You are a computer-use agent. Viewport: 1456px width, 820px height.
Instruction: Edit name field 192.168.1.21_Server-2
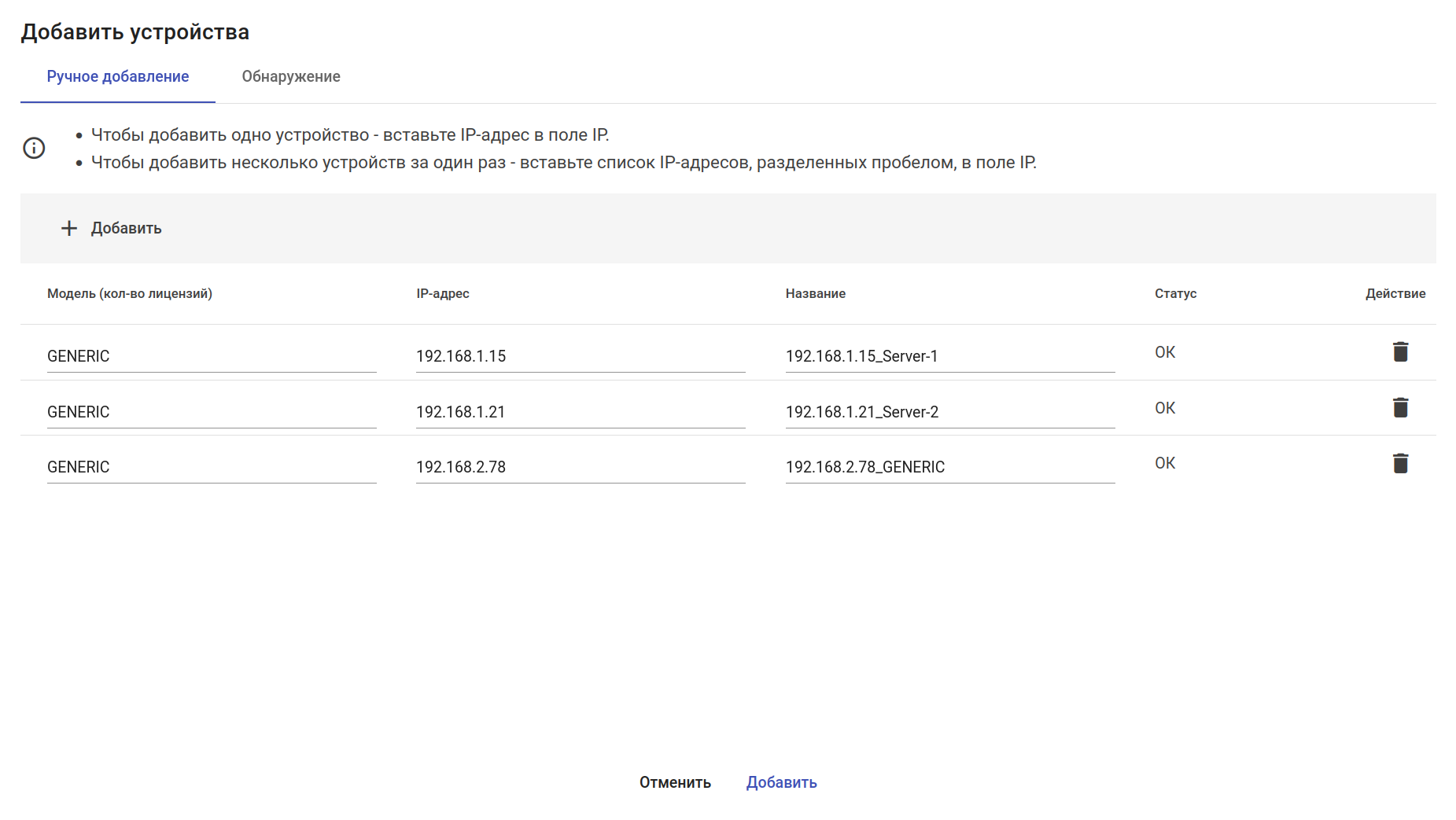949,412
